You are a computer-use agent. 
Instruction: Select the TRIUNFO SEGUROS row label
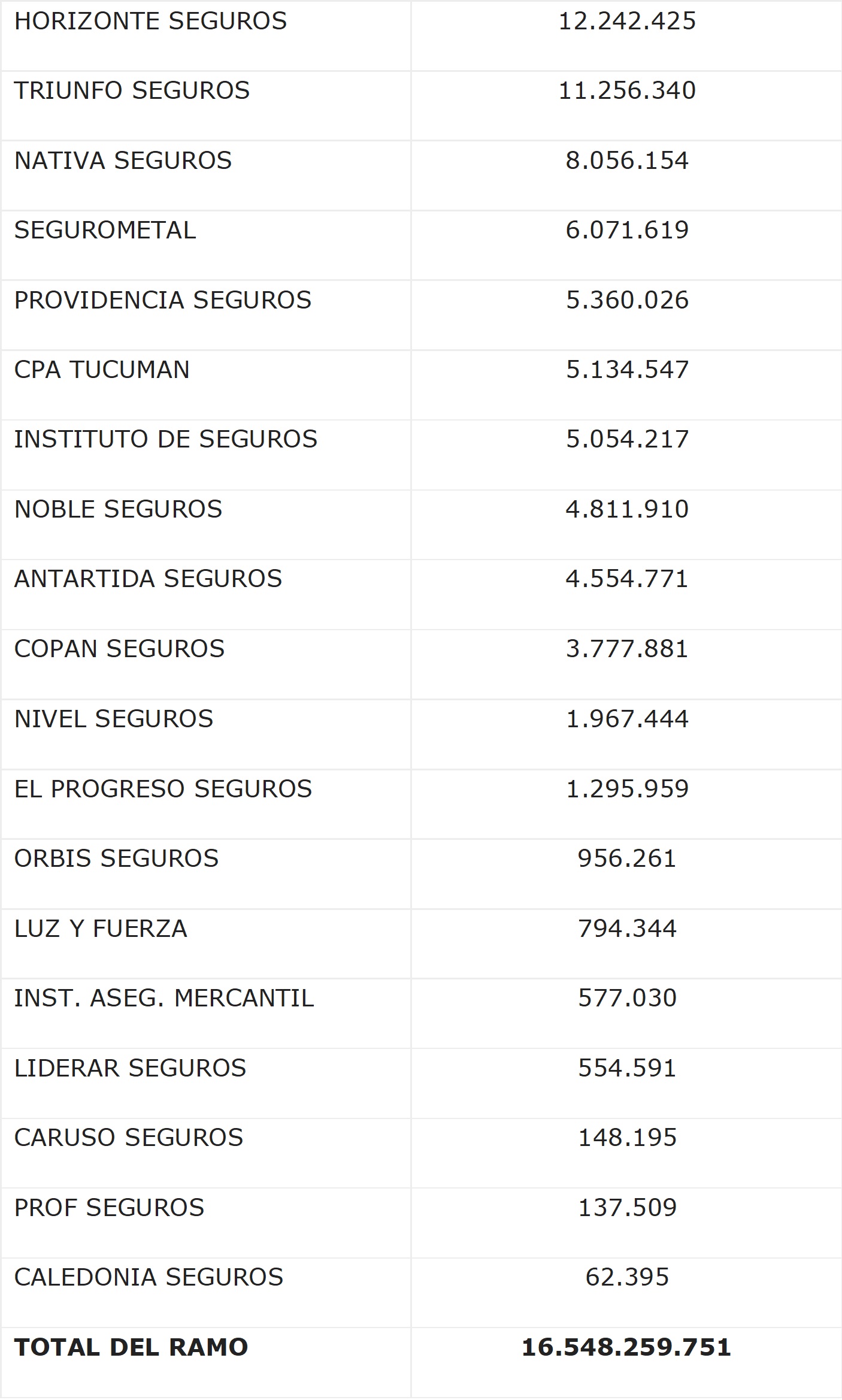[x=132, y=90]
